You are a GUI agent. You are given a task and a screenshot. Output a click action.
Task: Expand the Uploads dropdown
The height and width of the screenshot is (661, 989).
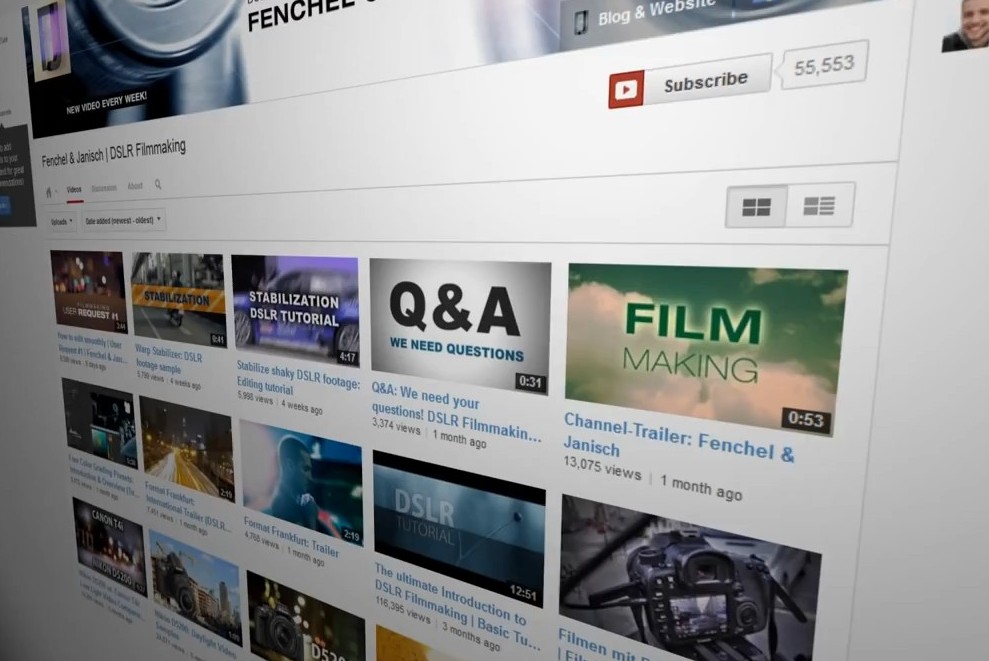[62, 222]
